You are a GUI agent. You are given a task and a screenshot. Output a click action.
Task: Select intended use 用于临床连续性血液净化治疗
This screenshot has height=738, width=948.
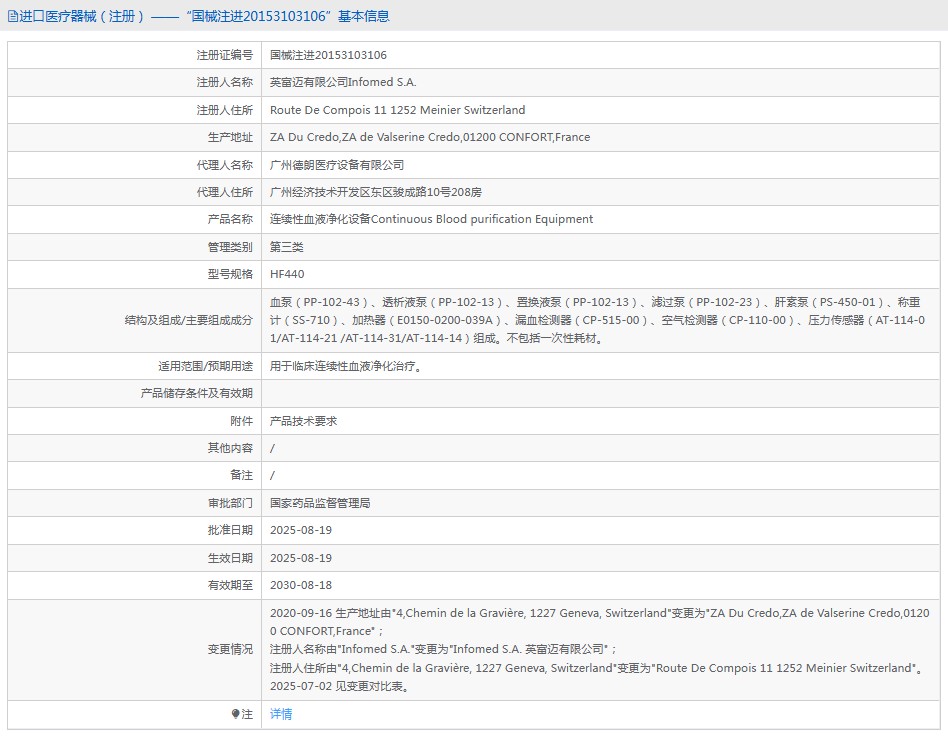tap(346, 366)
